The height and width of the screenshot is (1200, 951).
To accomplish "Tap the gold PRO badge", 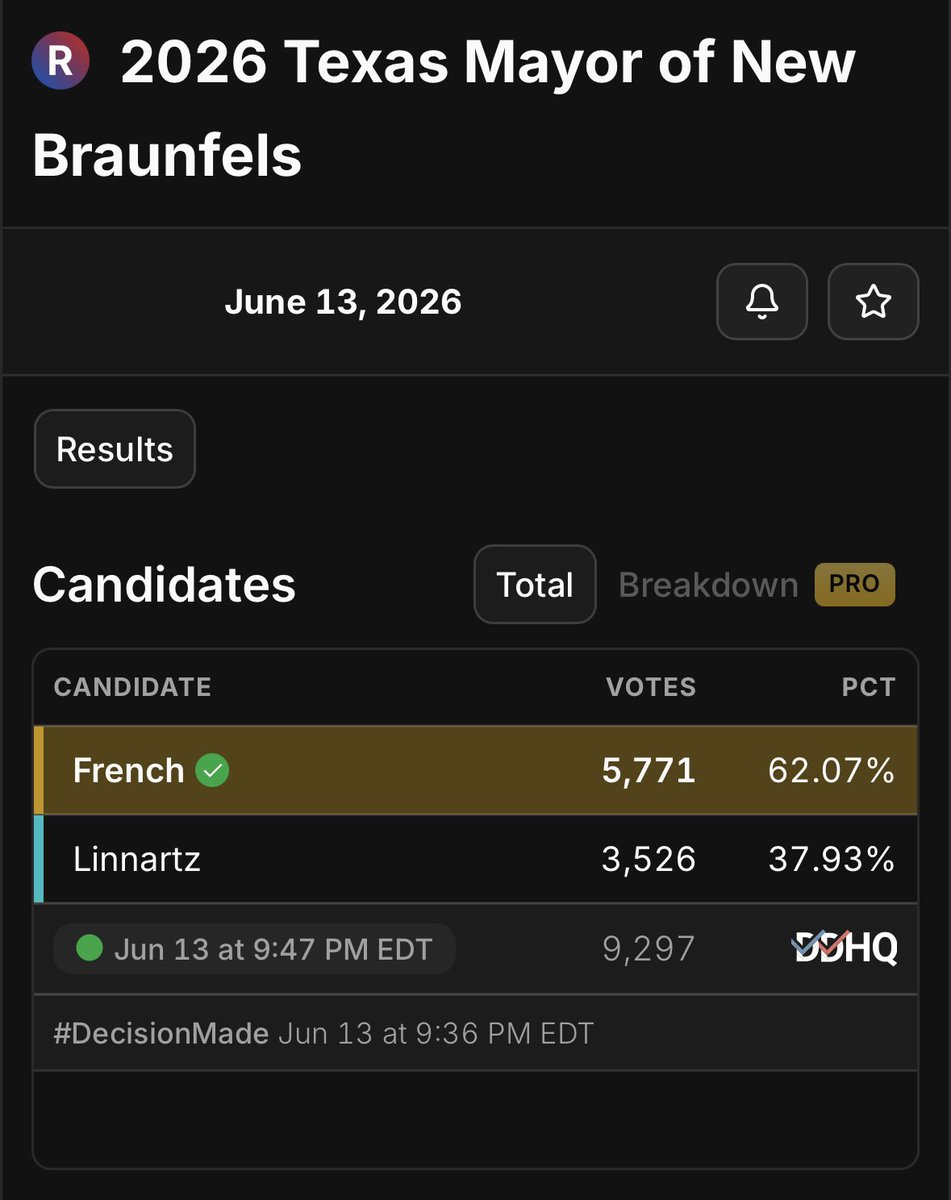I will pos(854,584).
